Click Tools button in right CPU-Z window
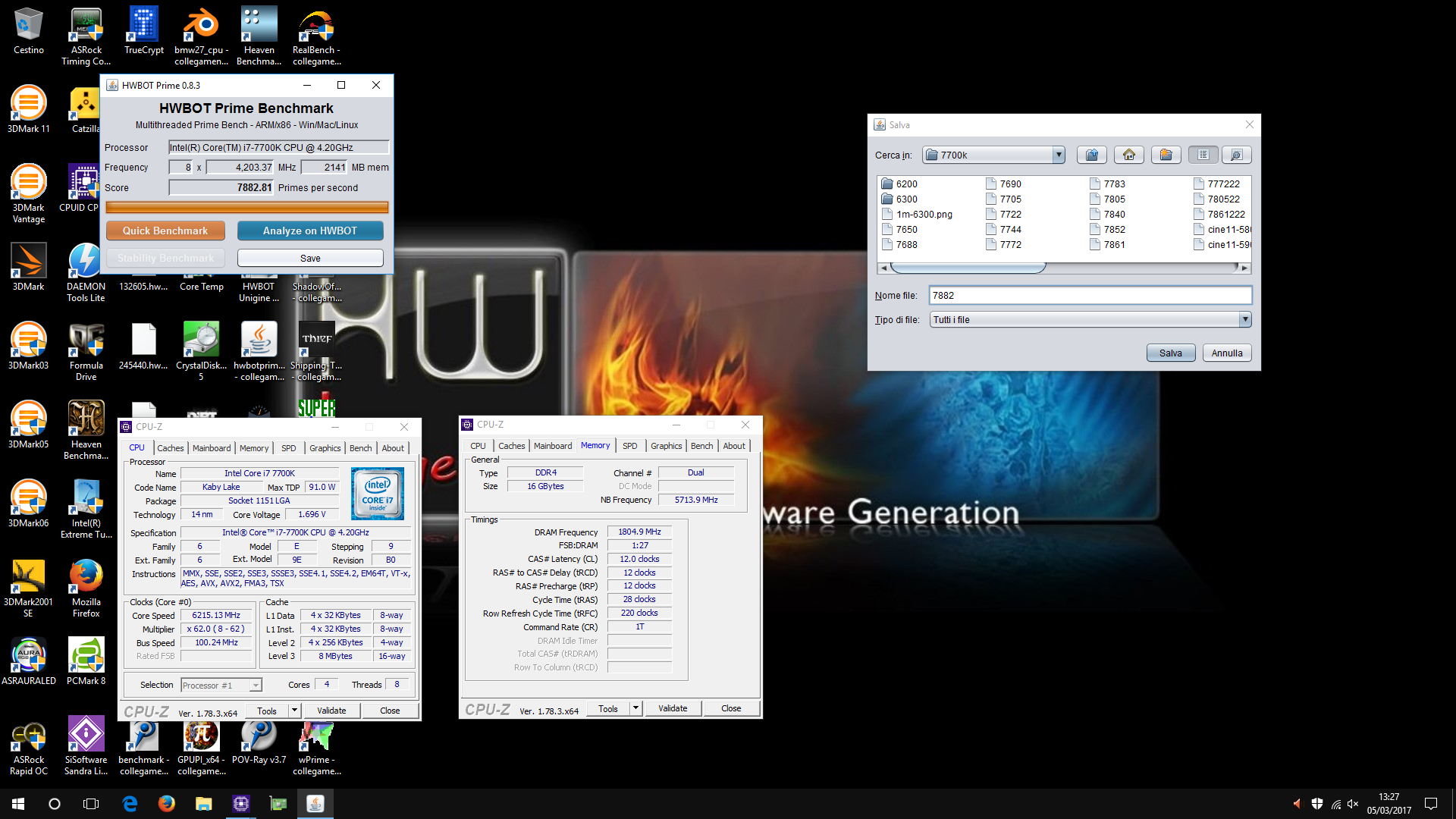 pyautogui.click(x=608, y=708)
